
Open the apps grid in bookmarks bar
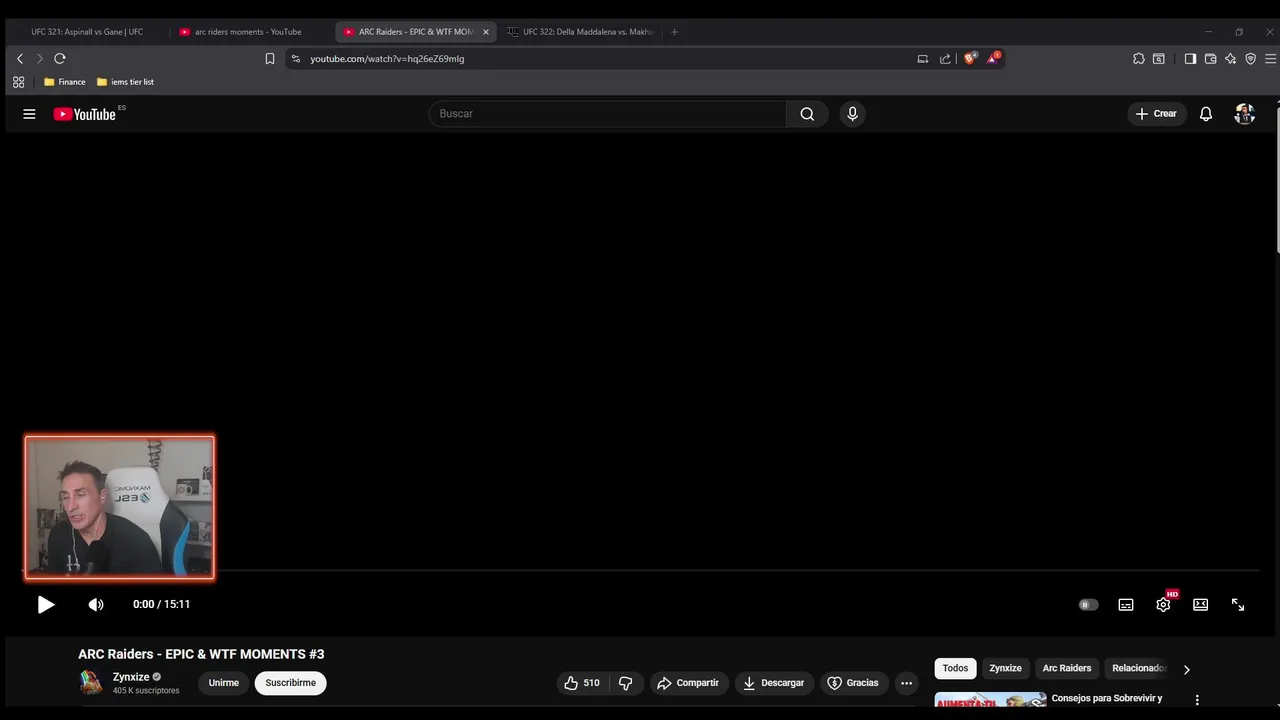[18, 82]
